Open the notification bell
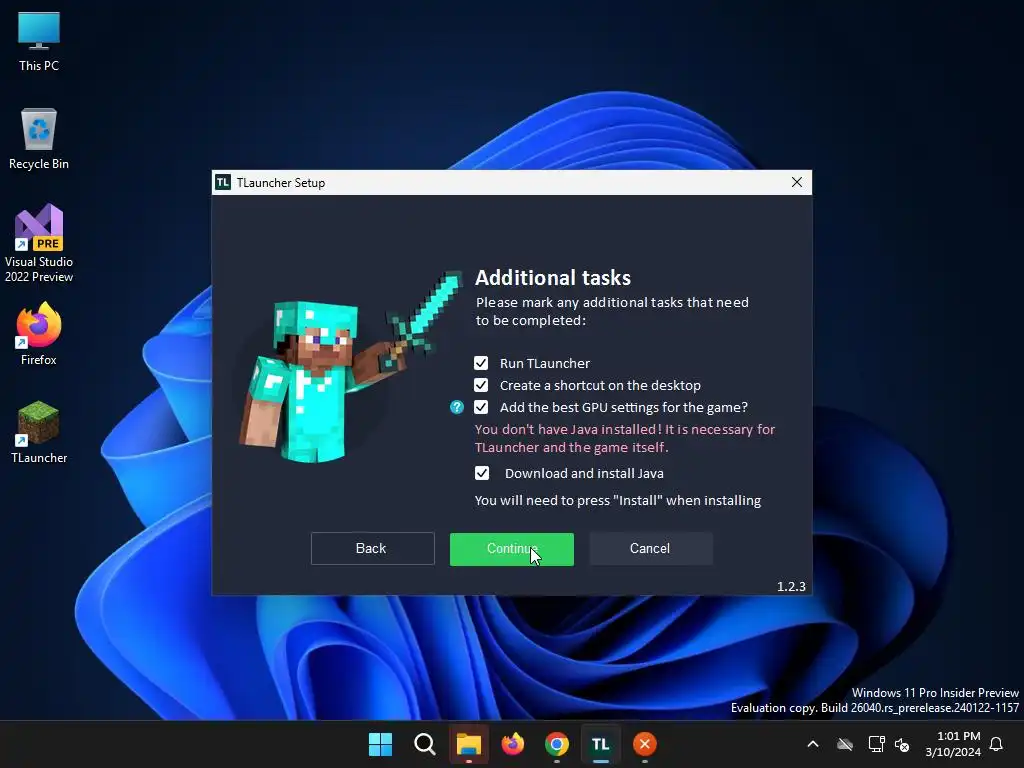 point(997,744)
